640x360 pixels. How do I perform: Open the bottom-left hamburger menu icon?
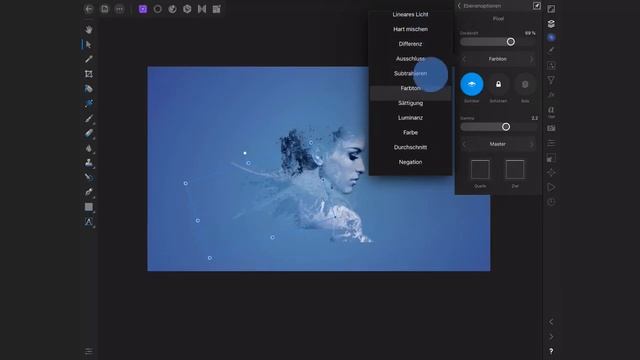(89, 351)
